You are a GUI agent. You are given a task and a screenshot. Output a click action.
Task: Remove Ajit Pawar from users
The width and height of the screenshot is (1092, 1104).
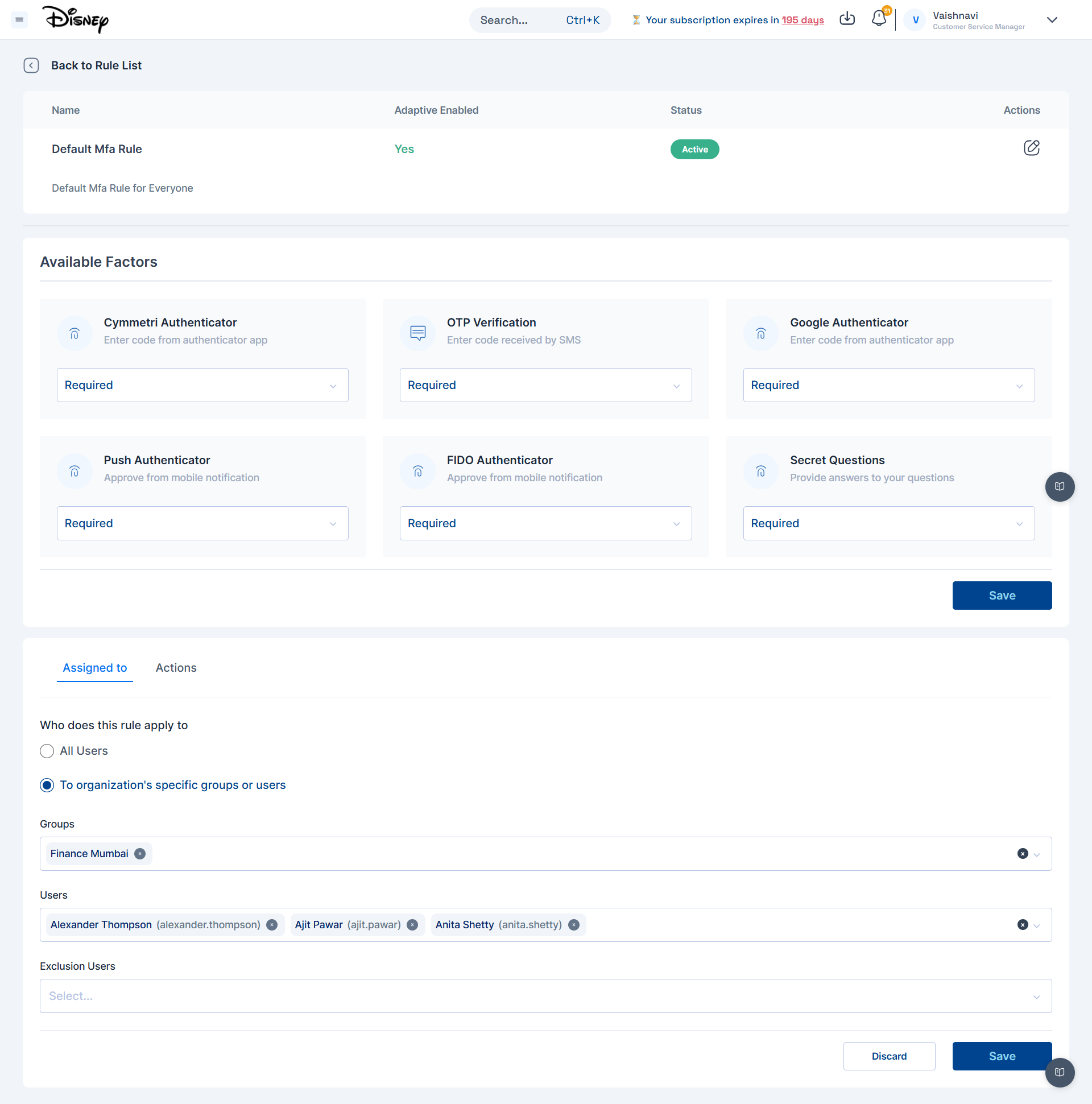point(412,925)
